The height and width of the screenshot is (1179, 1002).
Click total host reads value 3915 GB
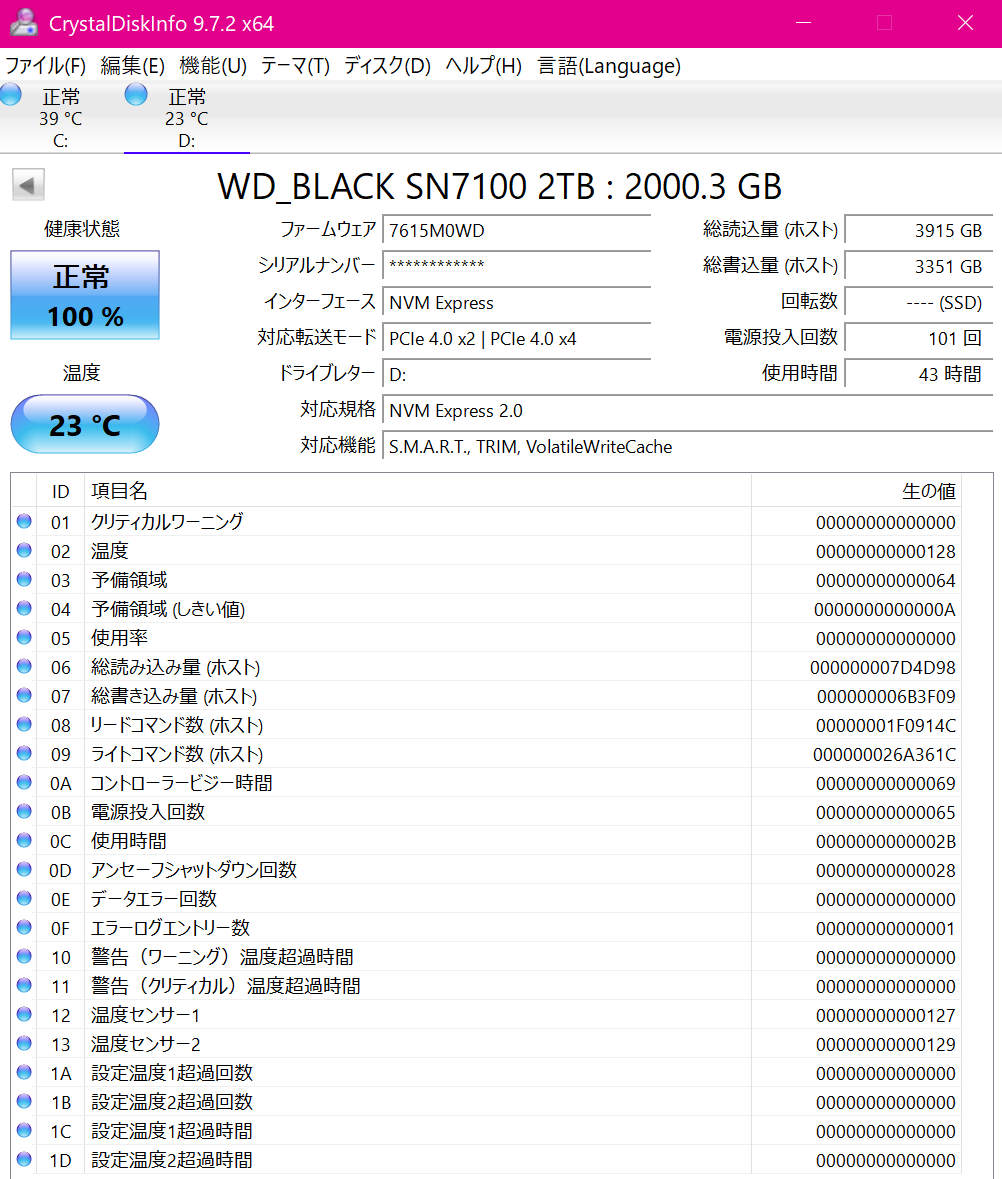[919, 230]
